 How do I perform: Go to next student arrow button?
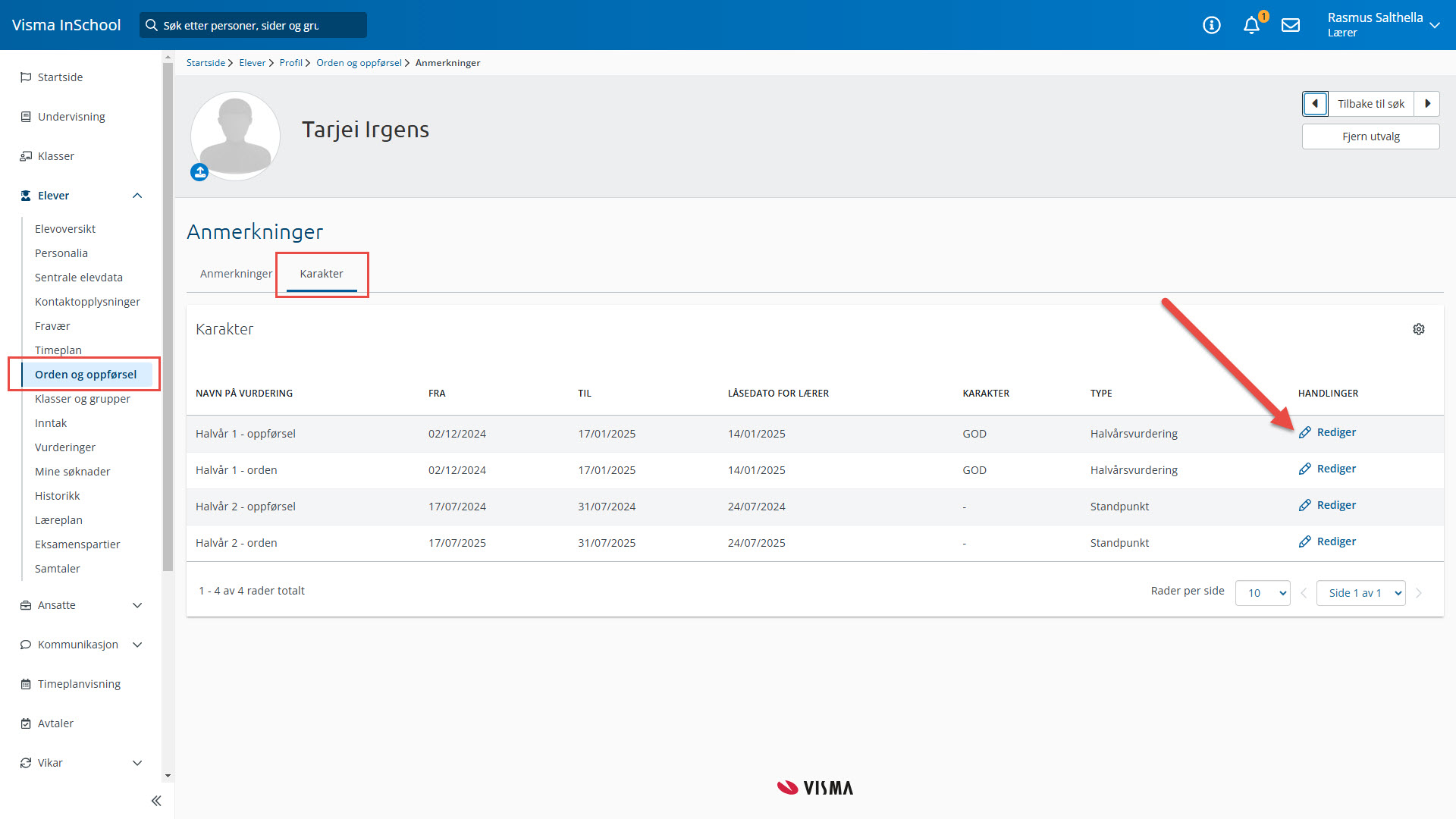[1427, 104]
